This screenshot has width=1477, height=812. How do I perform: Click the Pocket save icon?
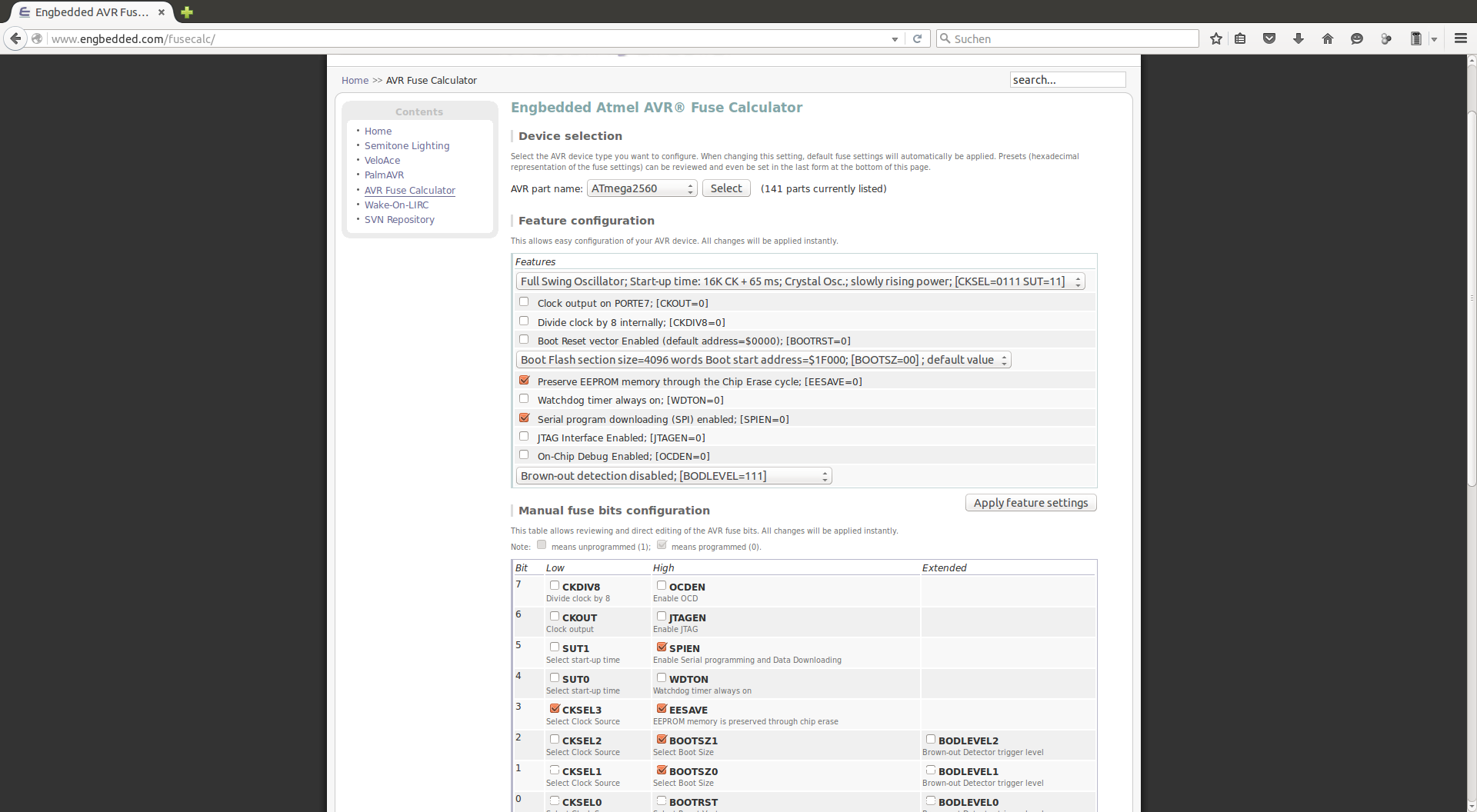click(1269, 38)
